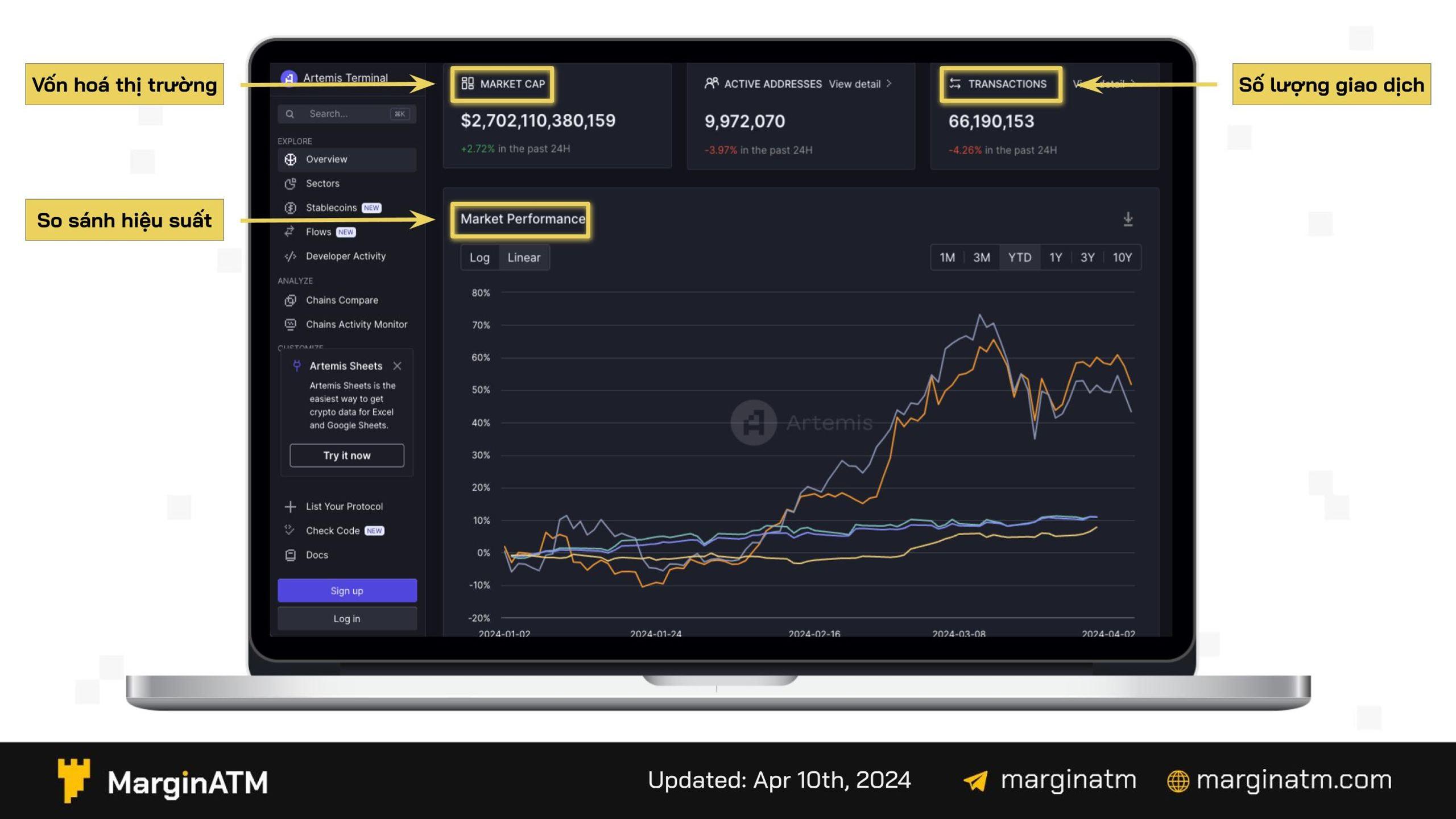
Task: Click the download icon on Market Performance
Action: pyautogui.click(x=1128, y=219)
